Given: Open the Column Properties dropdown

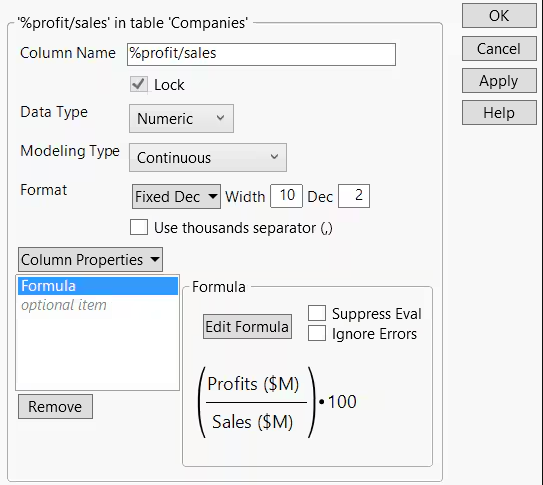Looking at the screenshot, I should pos(90,259).
